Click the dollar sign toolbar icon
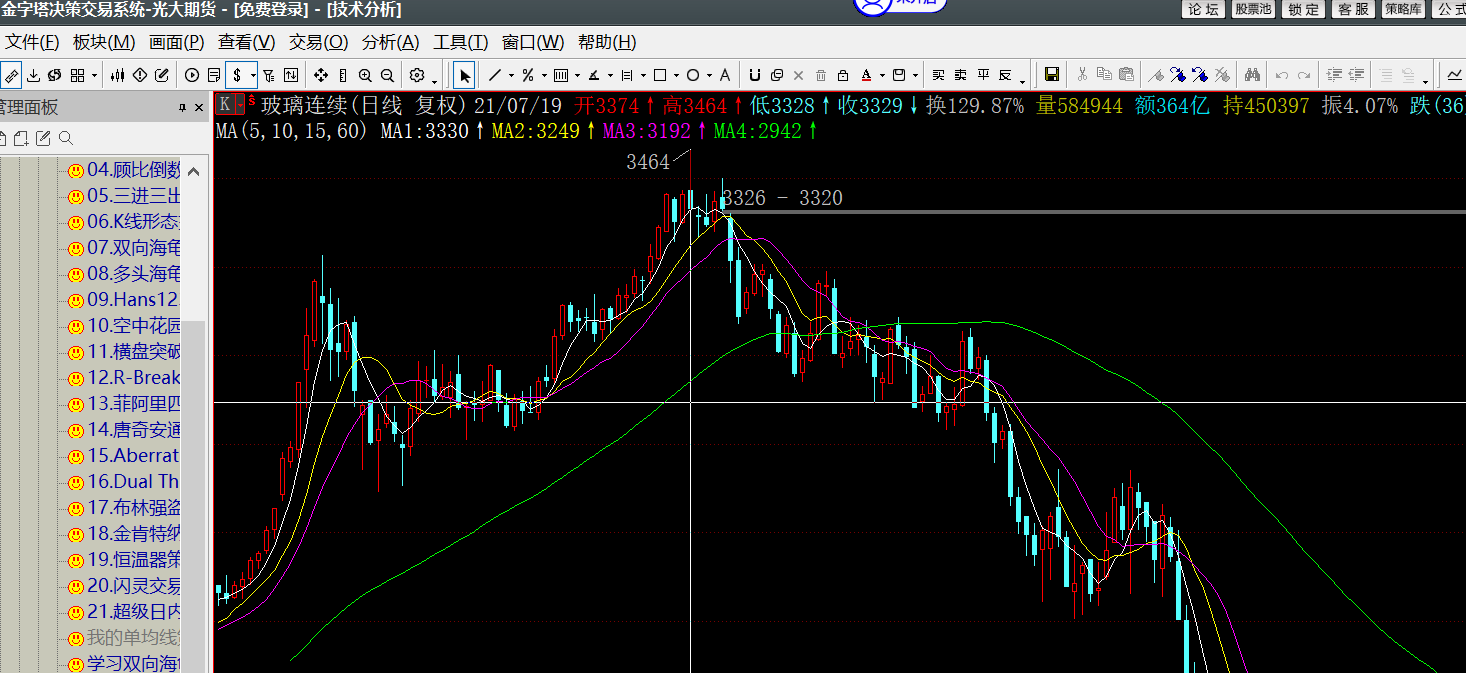 coord(237,75)
